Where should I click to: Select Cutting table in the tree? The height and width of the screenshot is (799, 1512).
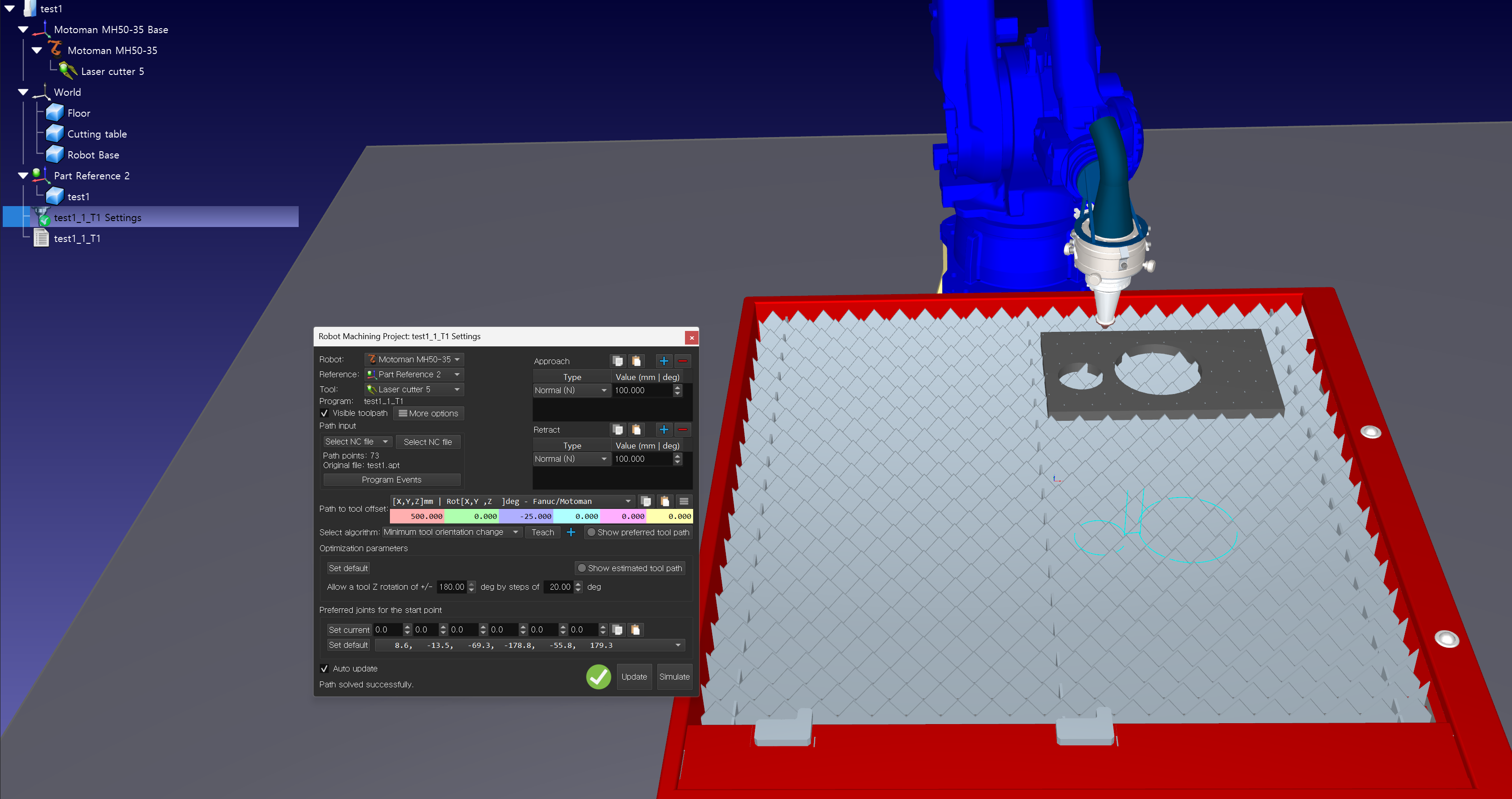click(x=97, y=134)
